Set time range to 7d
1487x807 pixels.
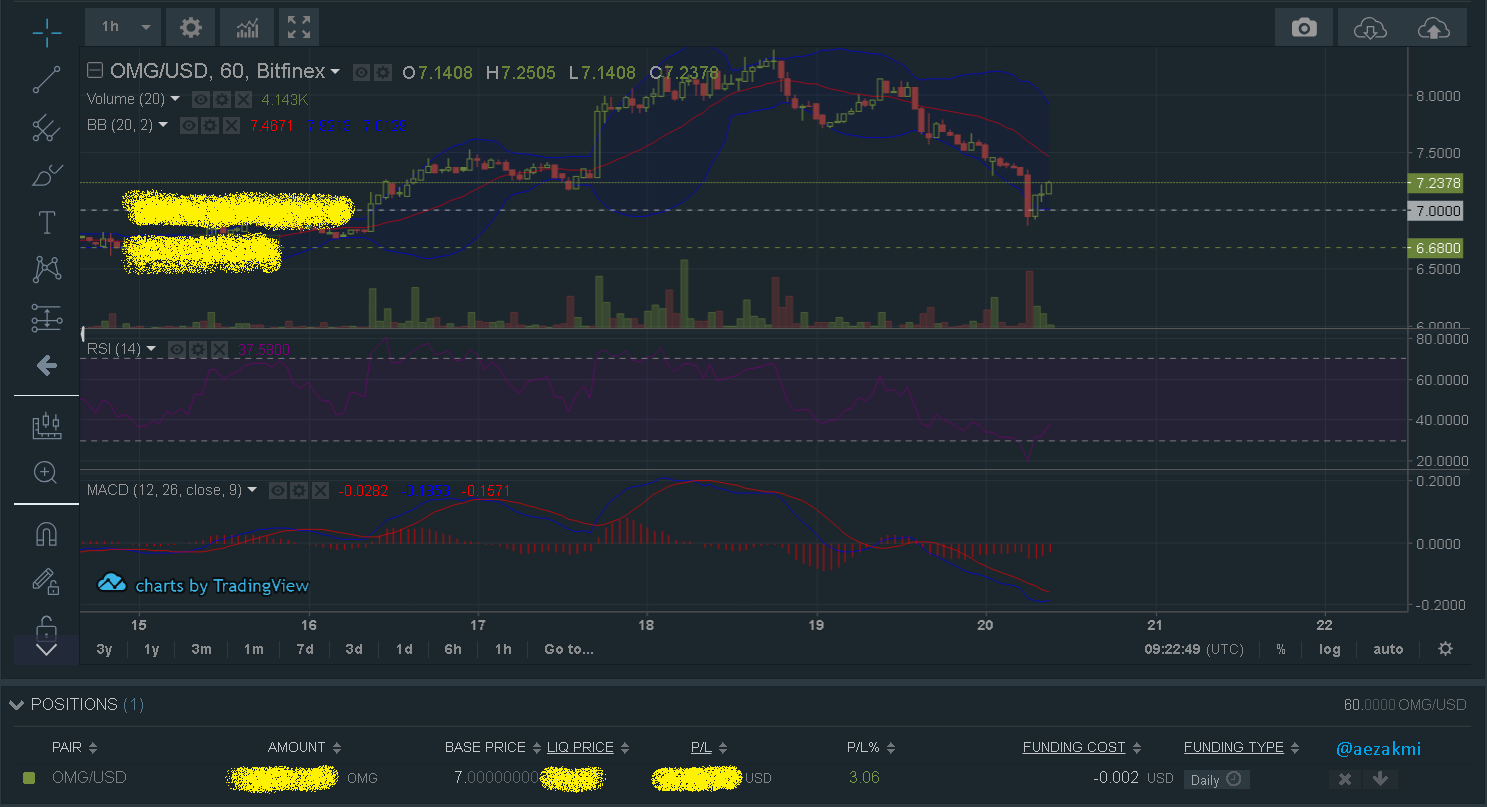304,649
